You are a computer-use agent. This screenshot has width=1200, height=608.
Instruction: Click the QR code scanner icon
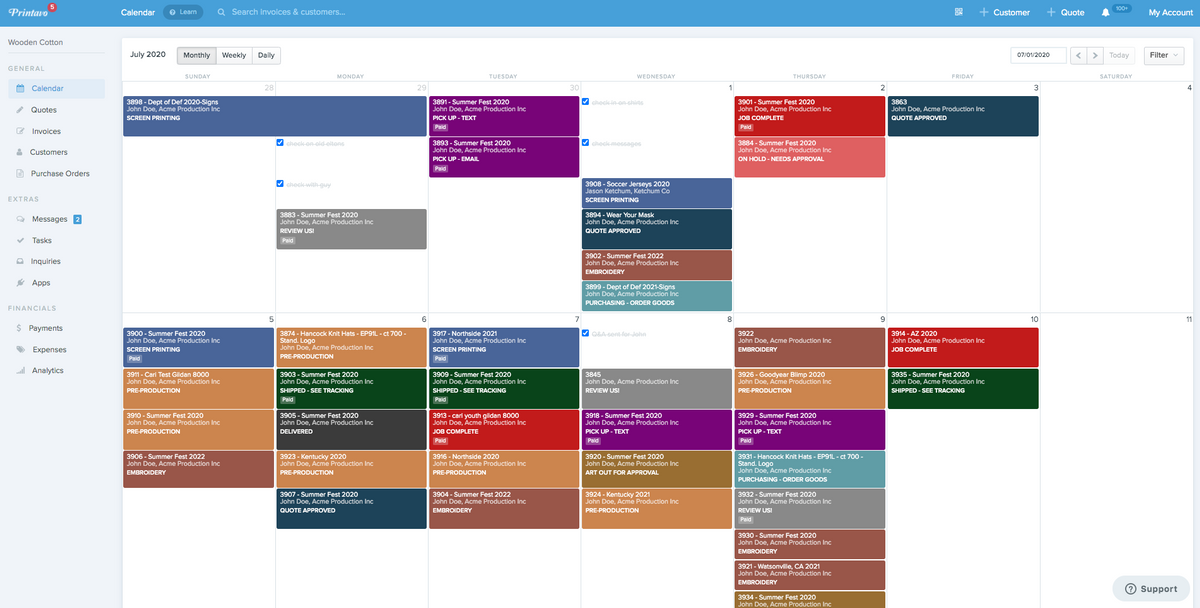[x=959, y=12]
